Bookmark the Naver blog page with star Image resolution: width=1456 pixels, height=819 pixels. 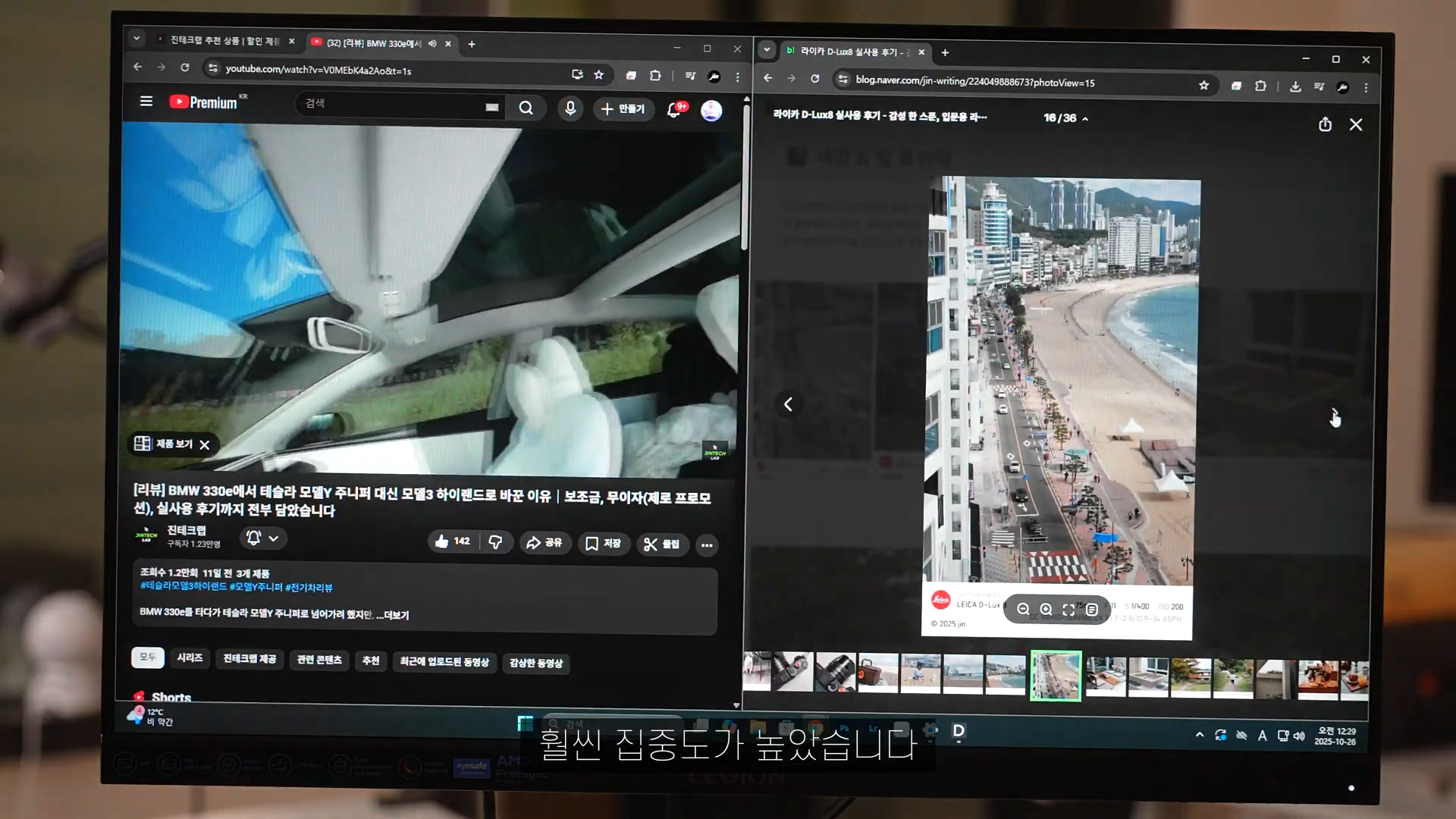point(1203,85)
